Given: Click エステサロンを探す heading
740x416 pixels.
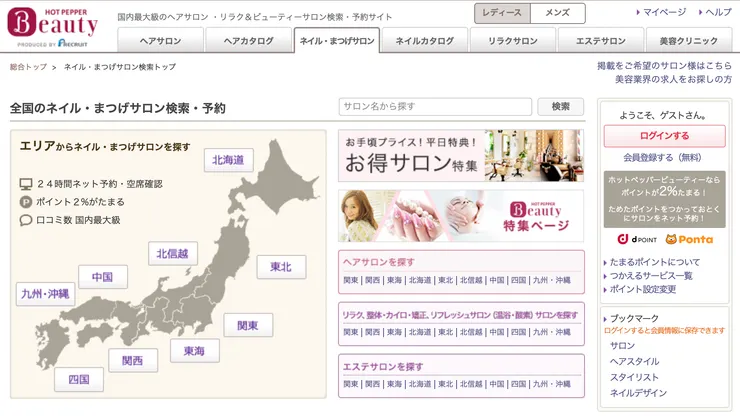Looking at the screenshot, I should pos(383,367).
